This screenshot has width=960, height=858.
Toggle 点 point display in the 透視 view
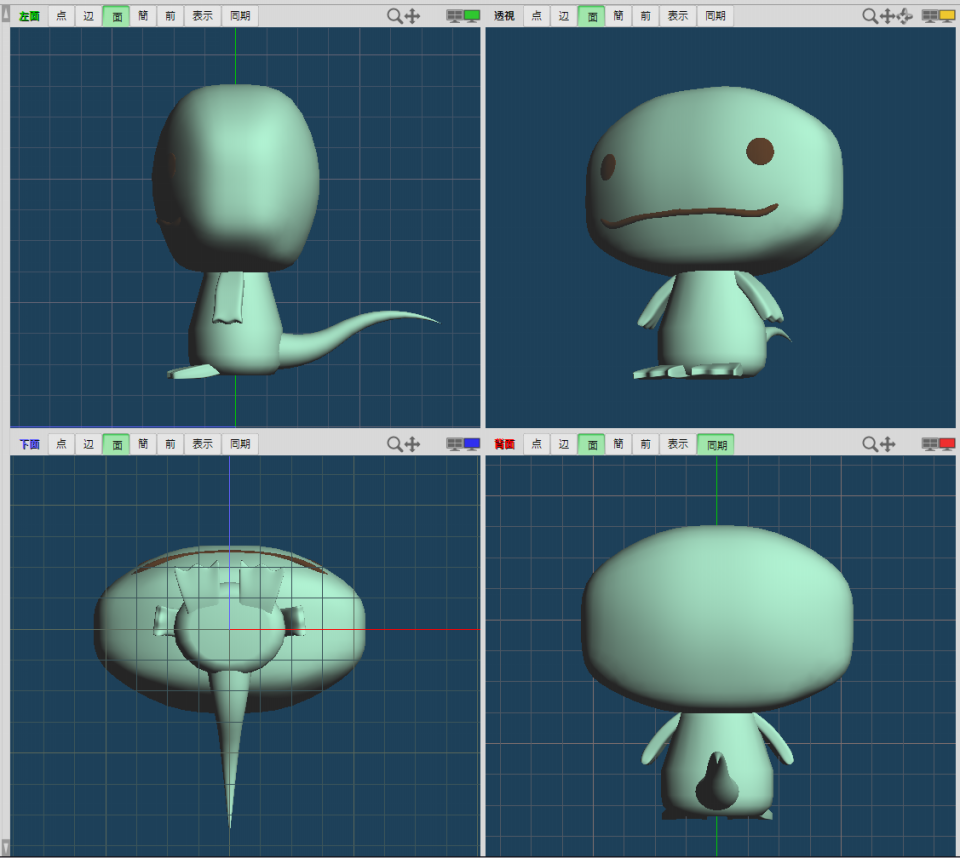(536, 16)
